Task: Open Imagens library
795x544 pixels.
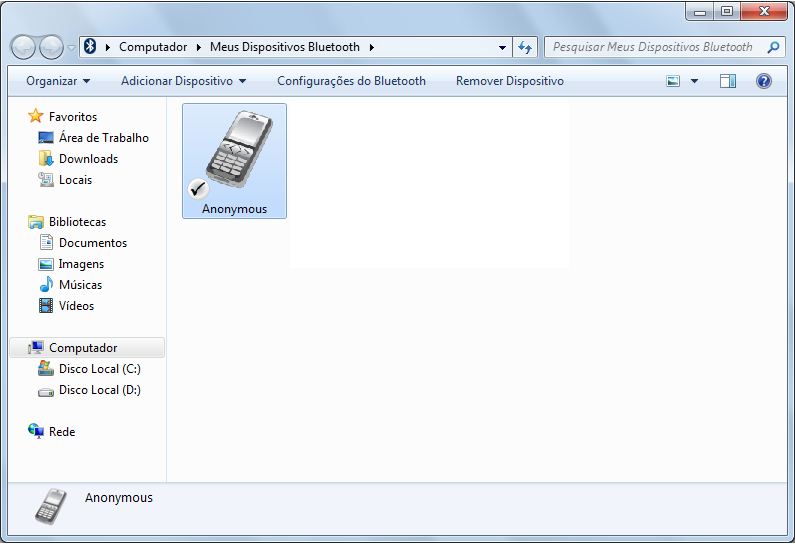Action: click(x=81, y=264)
